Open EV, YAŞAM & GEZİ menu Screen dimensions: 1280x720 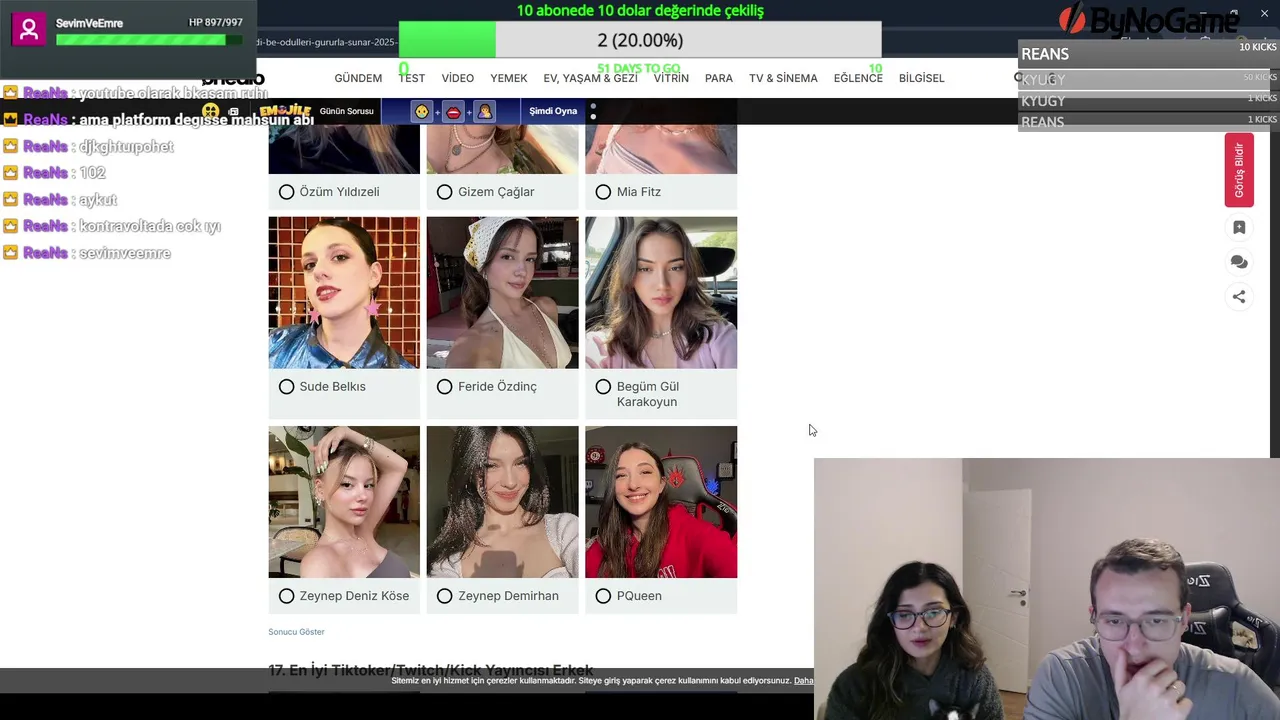590,78
